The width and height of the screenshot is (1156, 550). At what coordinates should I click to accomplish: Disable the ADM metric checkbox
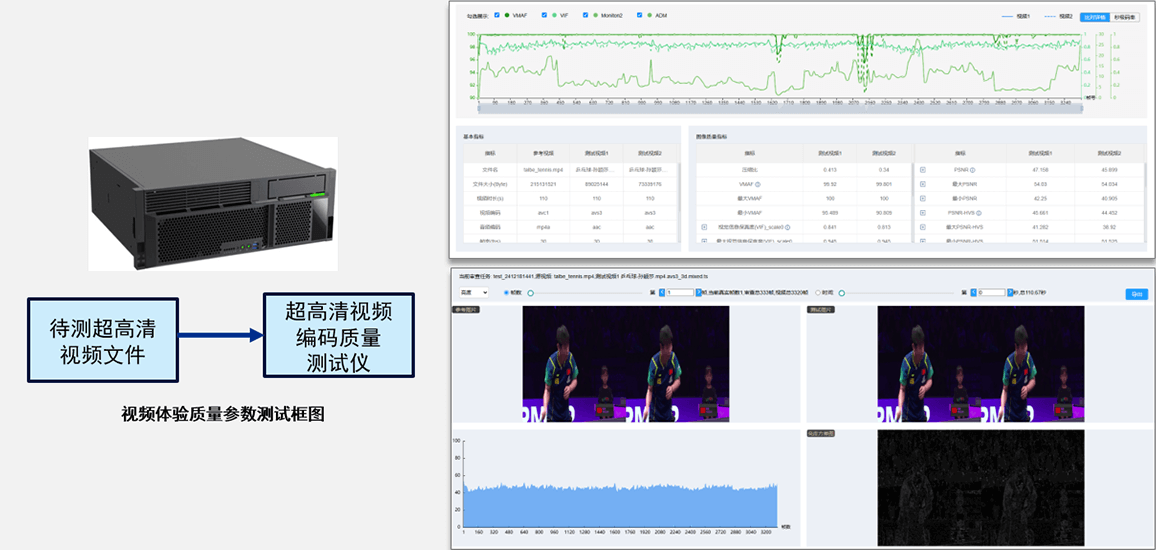[x=637, y=16]
